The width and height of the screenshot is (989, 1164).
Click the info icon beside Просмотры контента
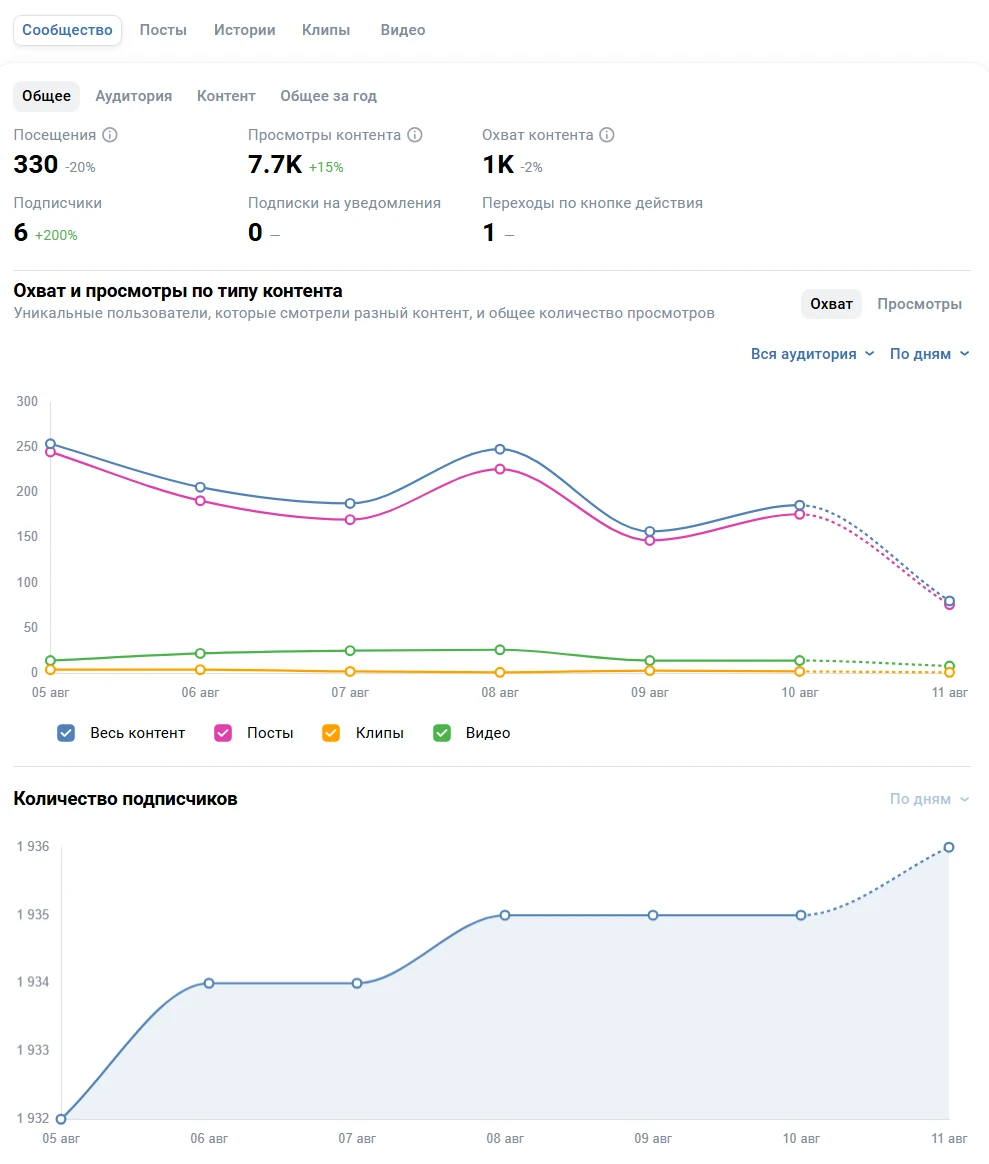click(x=415, y=135)
